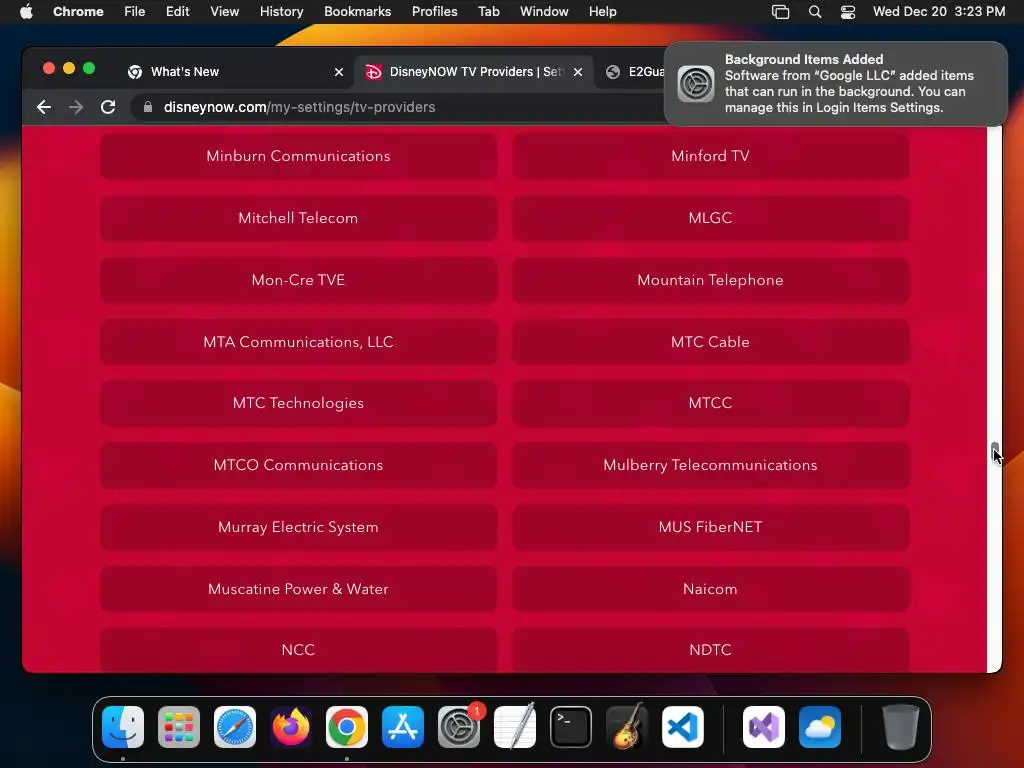Select Naicom provider

pyautogui.click(x=711, y=589)
